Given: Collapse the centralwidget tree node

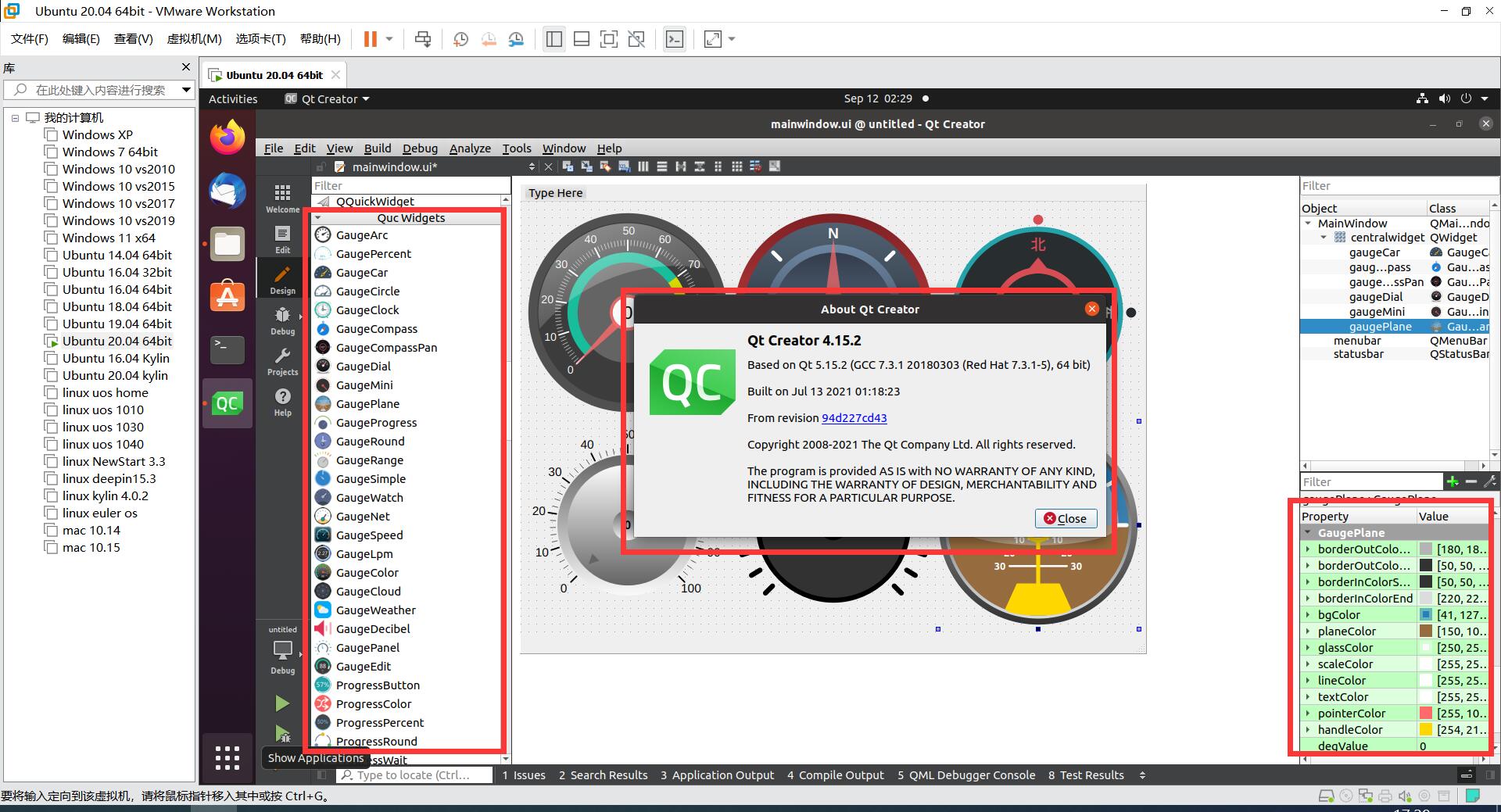Looking at the screenshot, I should (1324, 238).
